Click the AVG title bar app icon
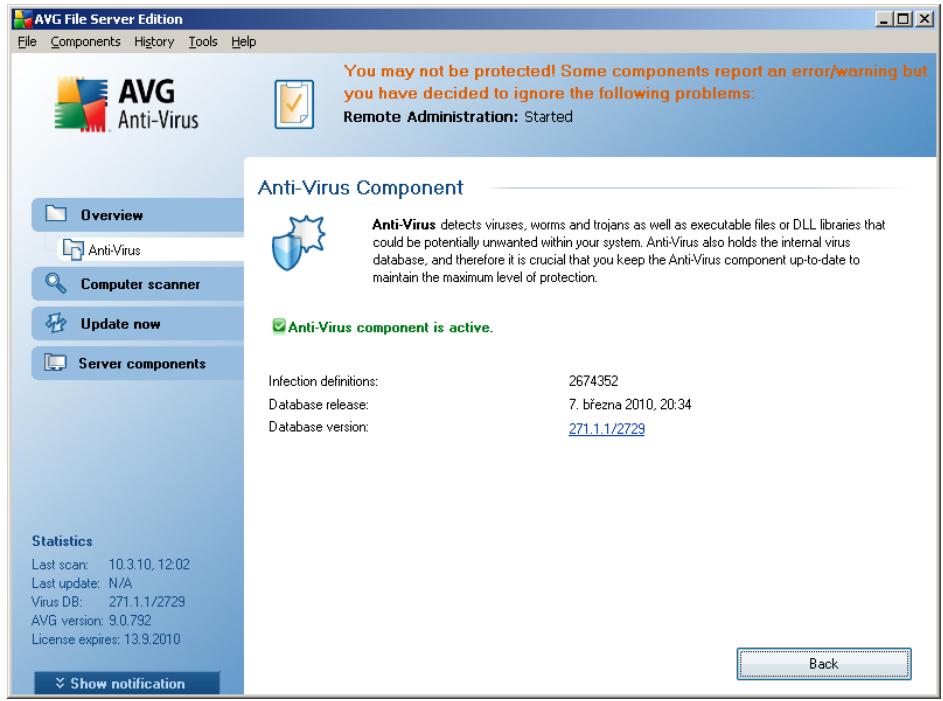The width and height of the screenshot is (943, 701). [23, 19]
